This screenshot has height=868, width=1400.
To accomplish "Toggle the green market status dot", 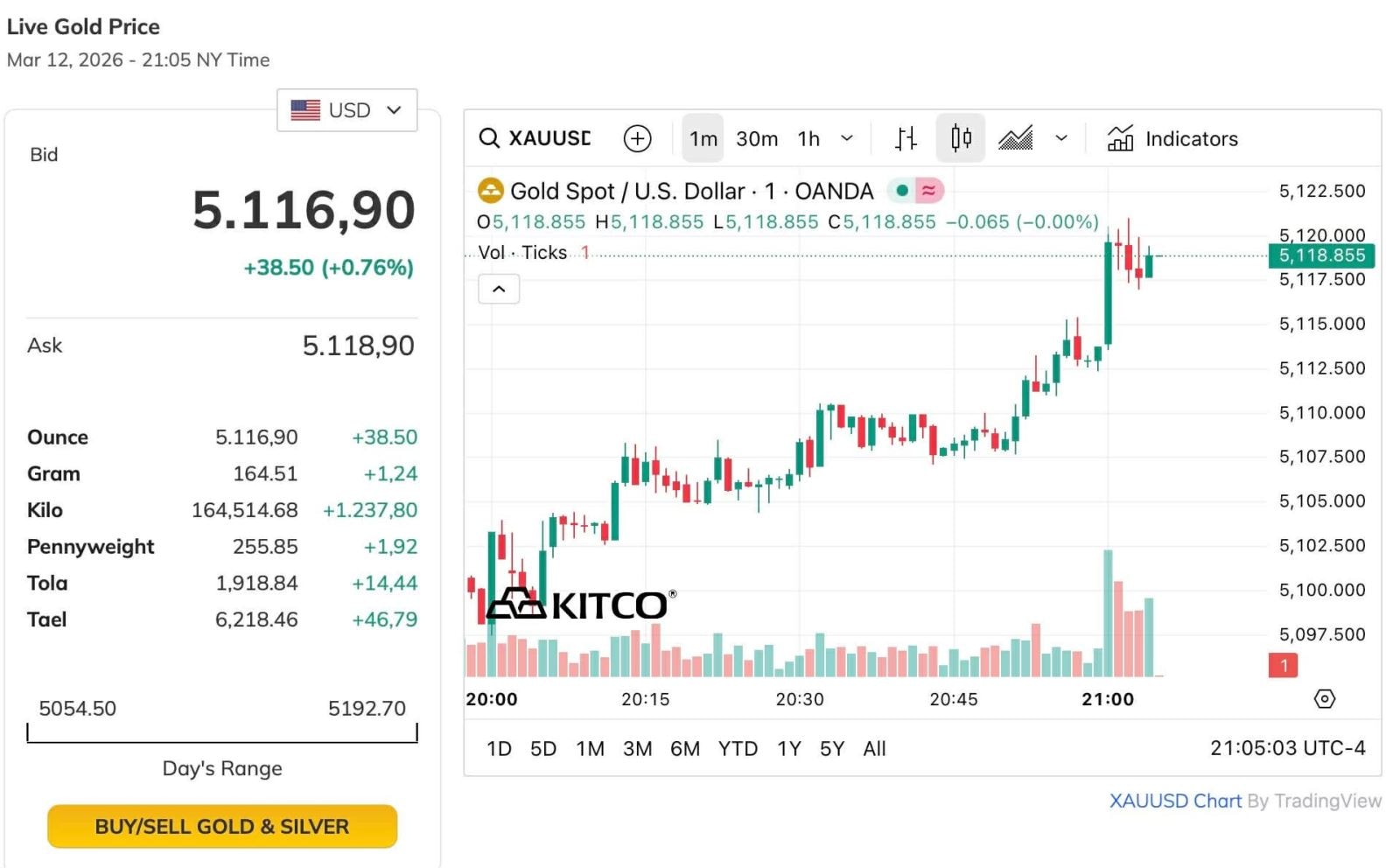I will coord(901,190).
